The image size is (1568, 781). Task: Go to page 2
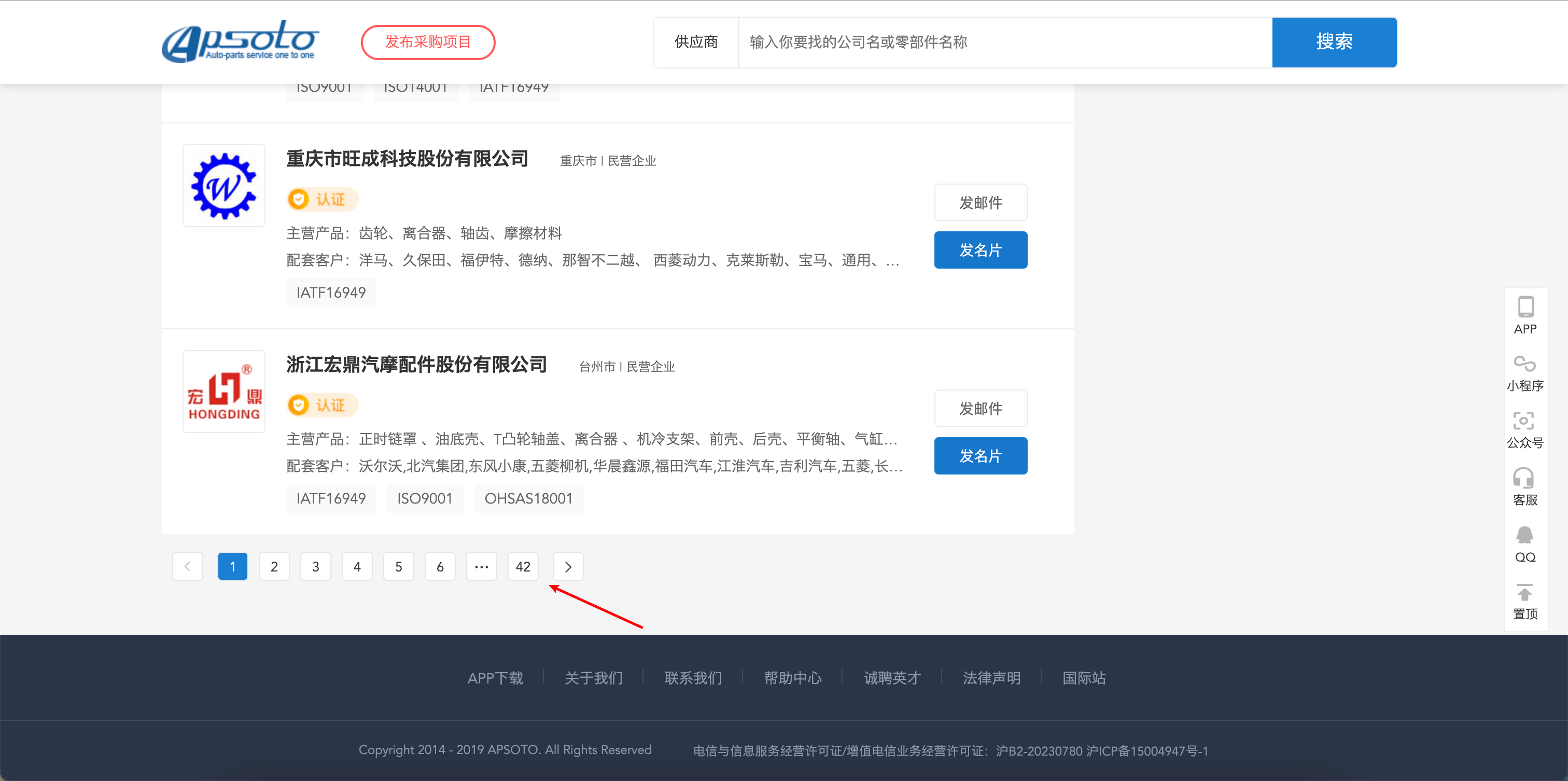coord(274,566)
